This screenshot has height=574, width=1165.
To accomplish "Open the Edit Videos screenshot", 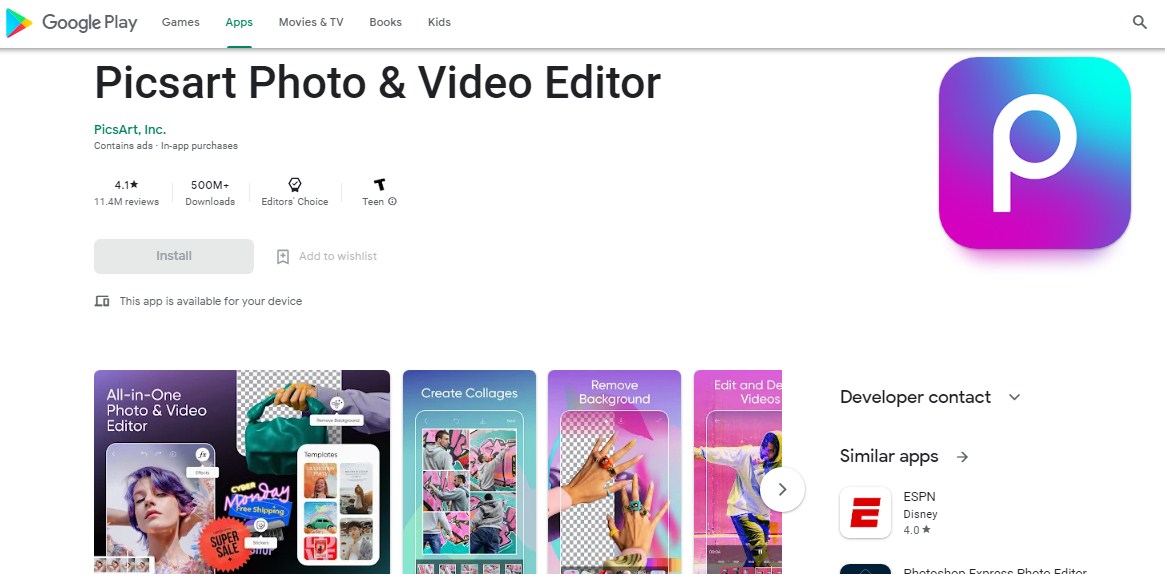I will pyautogui.click(x=738, y=472).
